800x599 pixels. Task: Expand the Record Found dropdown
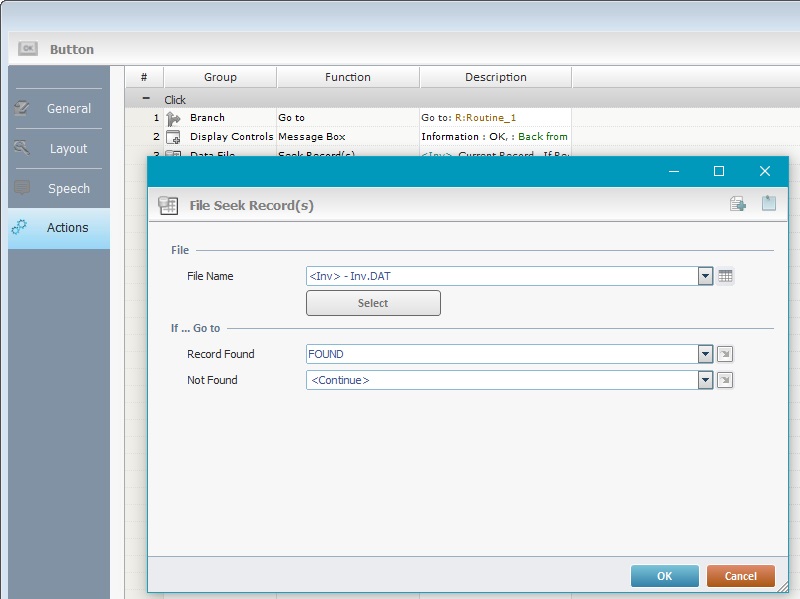pos(705,354)
